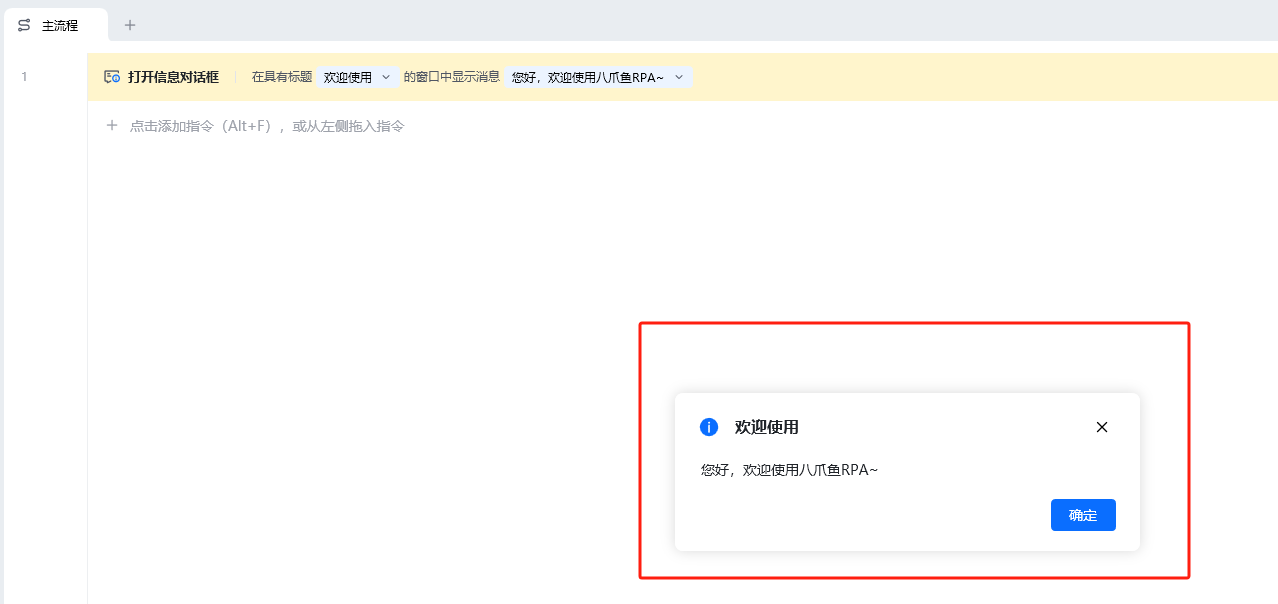Click the dialog title 欢迎使用
Viewport: 1278px width, 604px height.
tap(767, 427)
